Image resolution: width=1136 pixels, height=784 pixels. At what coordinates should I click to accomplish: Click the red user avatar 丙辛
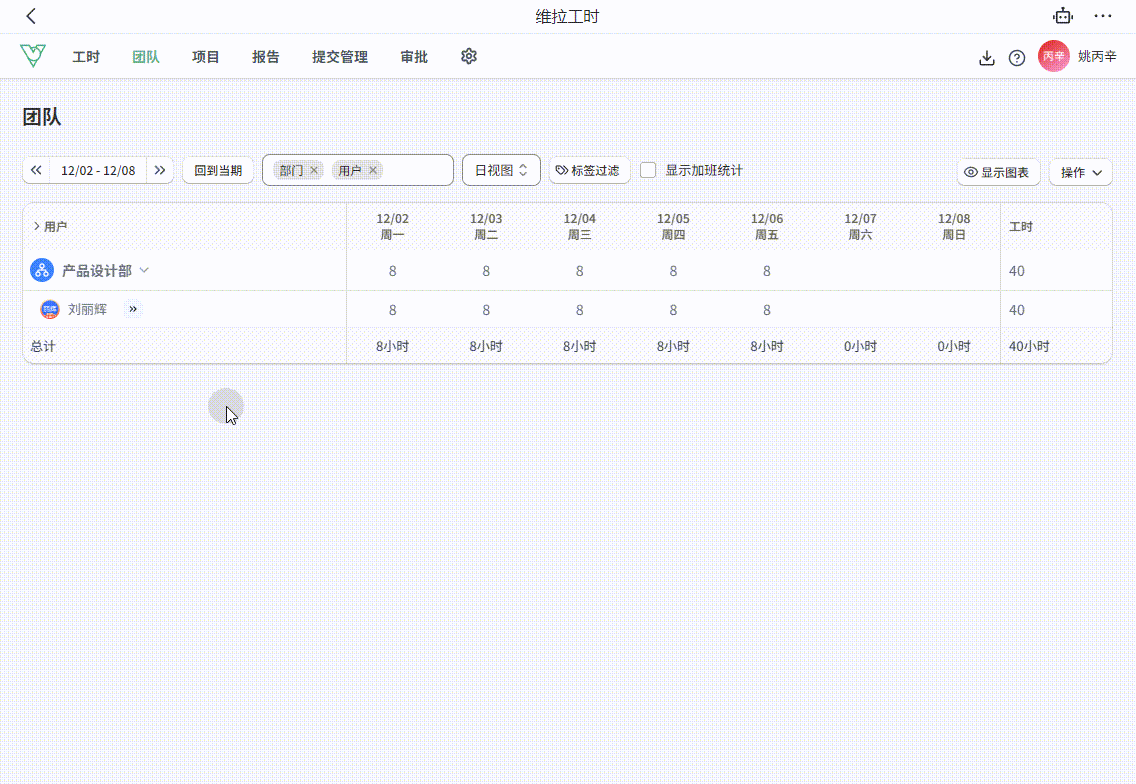pos(1053,56)
